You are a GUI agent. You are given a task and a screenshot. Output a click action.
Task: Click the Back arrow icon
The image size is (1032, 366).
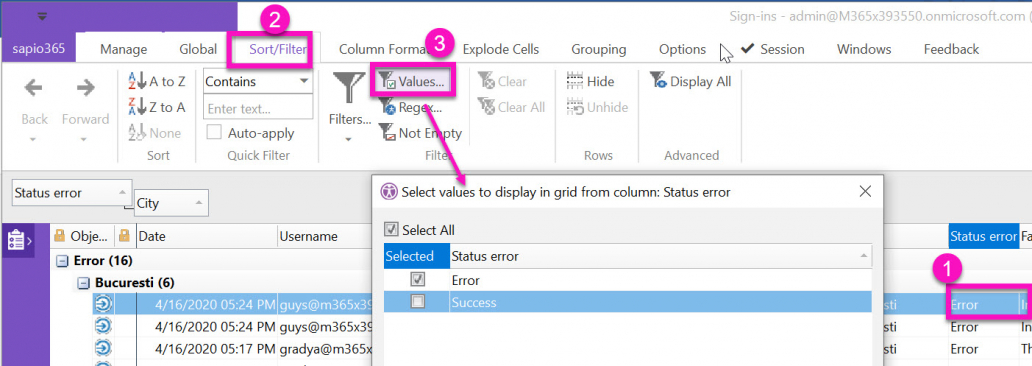[34, 87]
